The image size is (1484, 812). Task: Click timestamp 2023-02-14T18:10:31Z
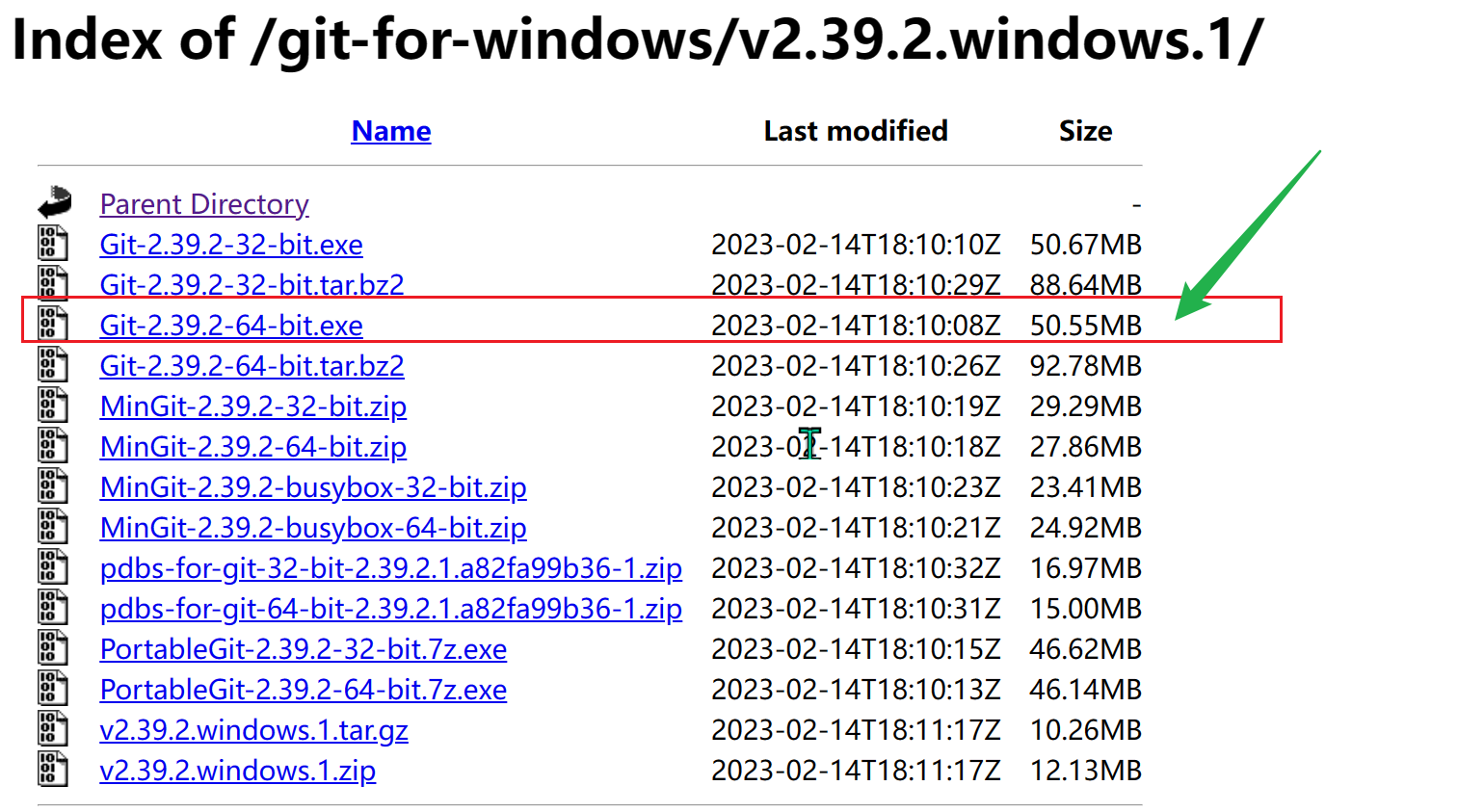856,609
